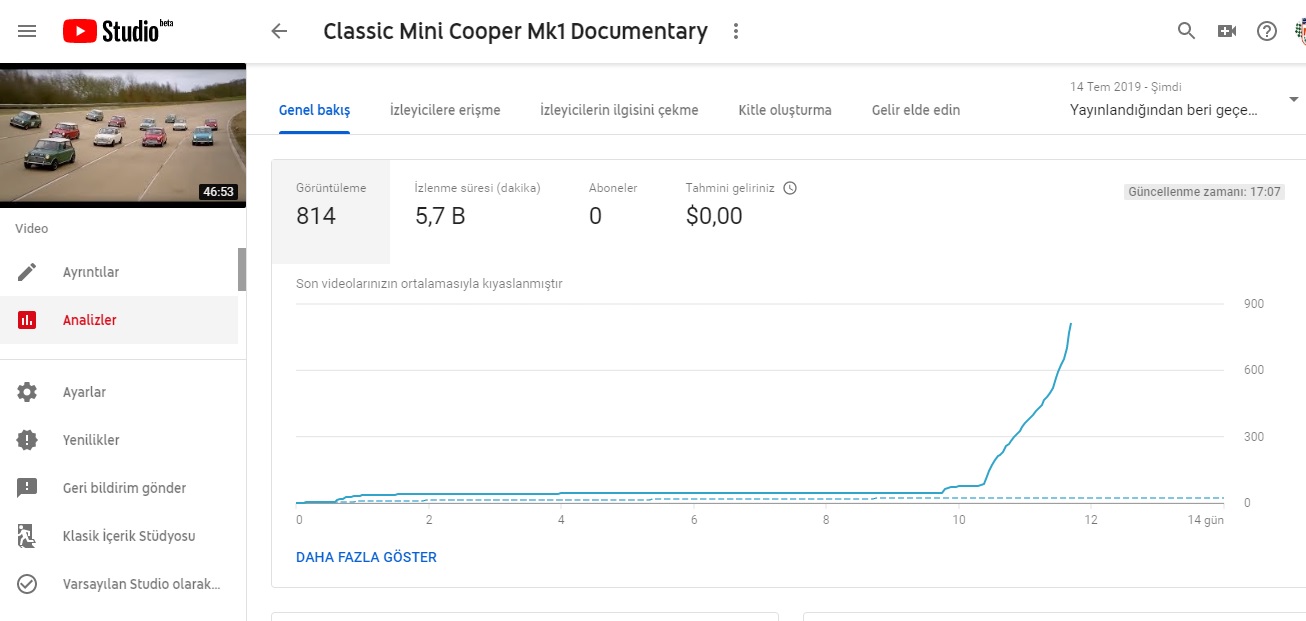Click the create video camera icon
1306x621 pixels.
(1227, 31)
